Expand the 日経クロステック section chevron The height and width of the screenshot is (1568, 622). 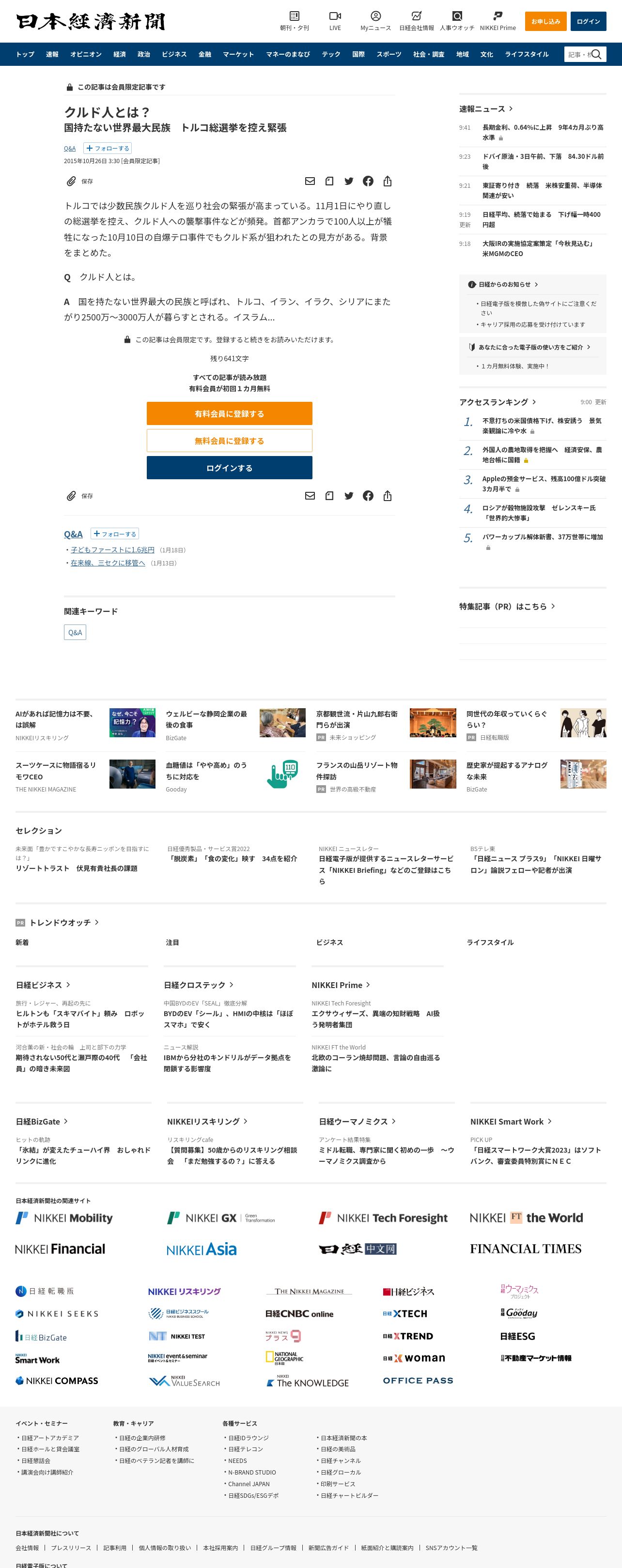coord(232,985)
